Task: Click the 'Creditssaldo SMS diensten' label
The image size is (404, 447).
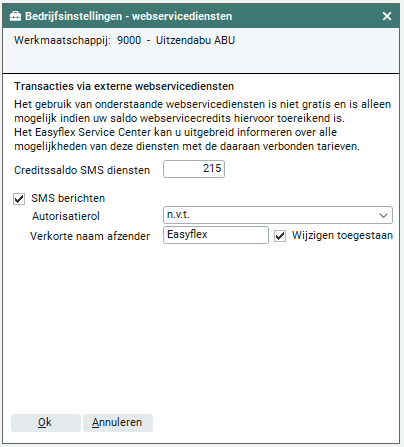Action: (x=82, y=170)
